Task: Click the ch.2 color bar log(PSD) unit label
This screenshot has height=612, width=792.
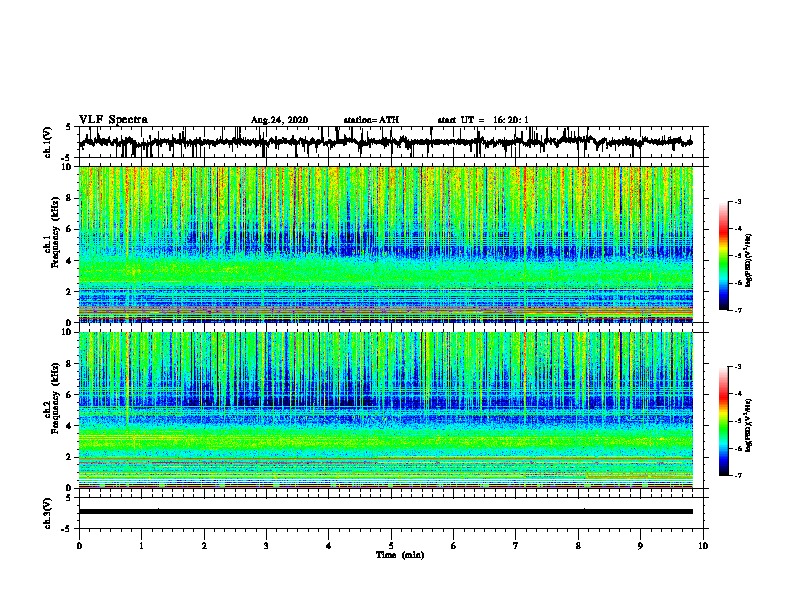Action: coord(749,425)
